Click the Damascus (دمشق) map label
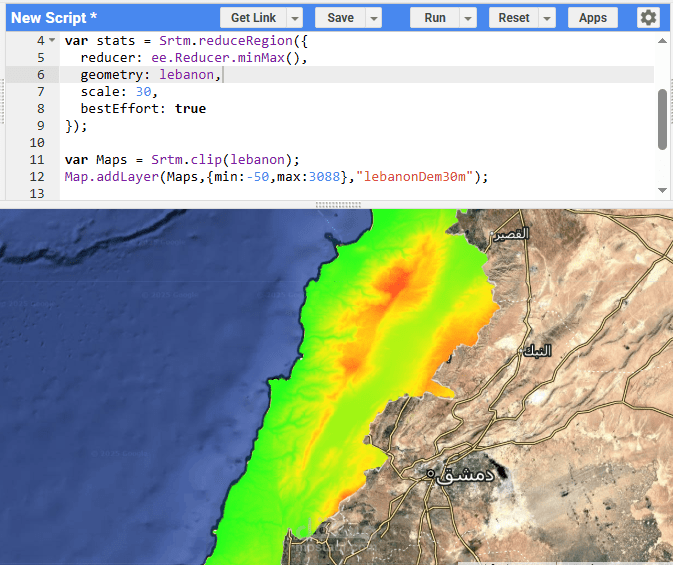 click(x=466, y=475)
